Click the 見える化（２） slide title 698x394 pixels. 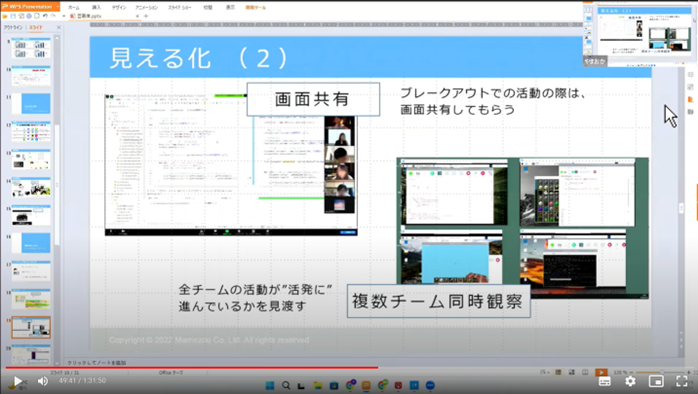tap(198, 58)
